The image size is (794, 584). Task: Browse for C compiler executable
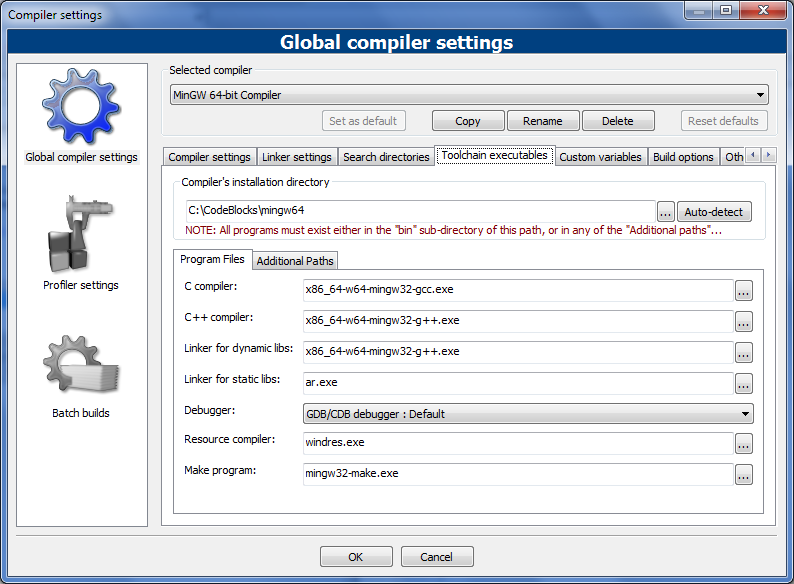(x=743, y=291)
